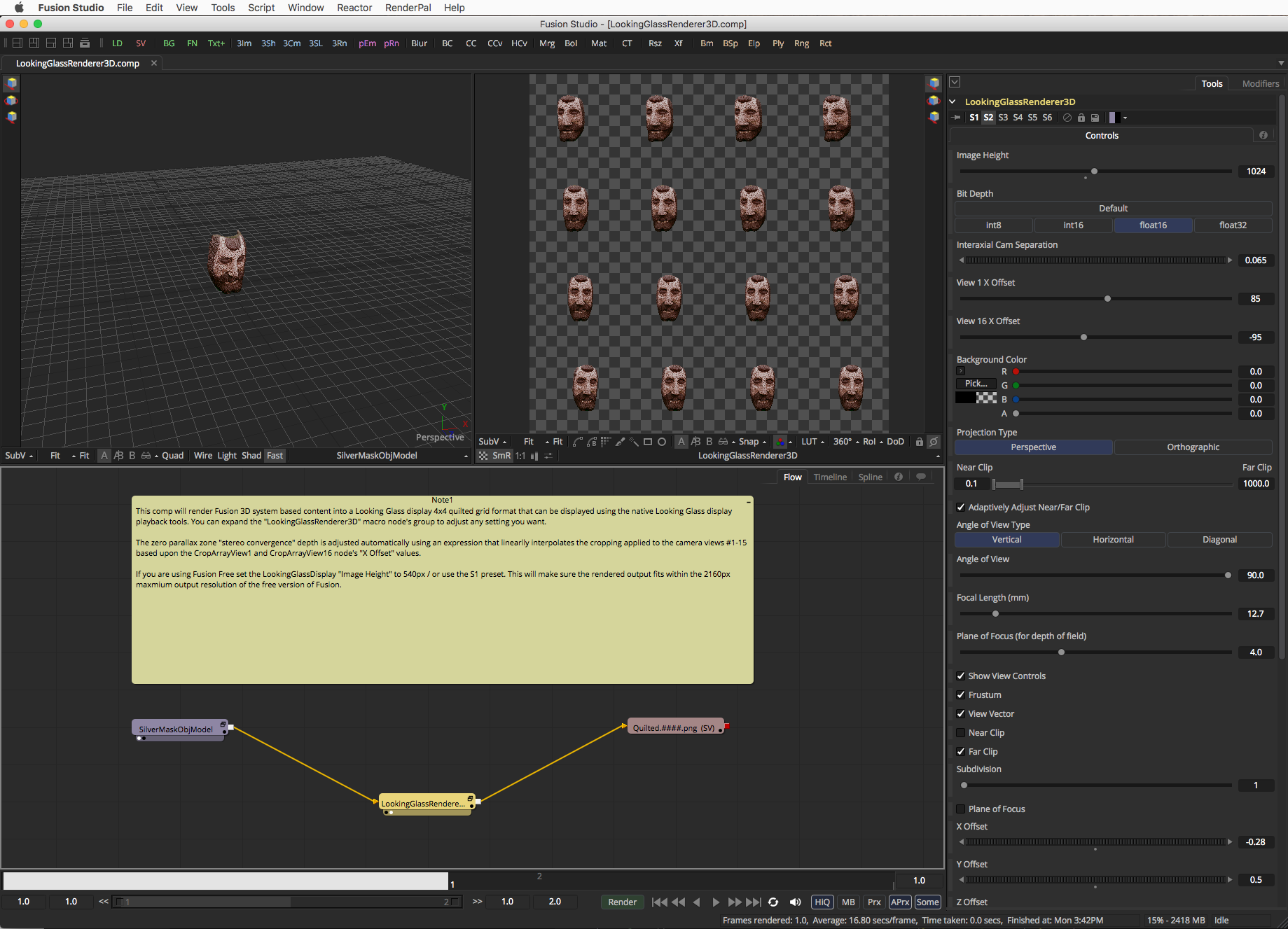Screen dimensions: 1288x929
Task: Open the RenderPal menu
Action: click(x=408, y=8)
